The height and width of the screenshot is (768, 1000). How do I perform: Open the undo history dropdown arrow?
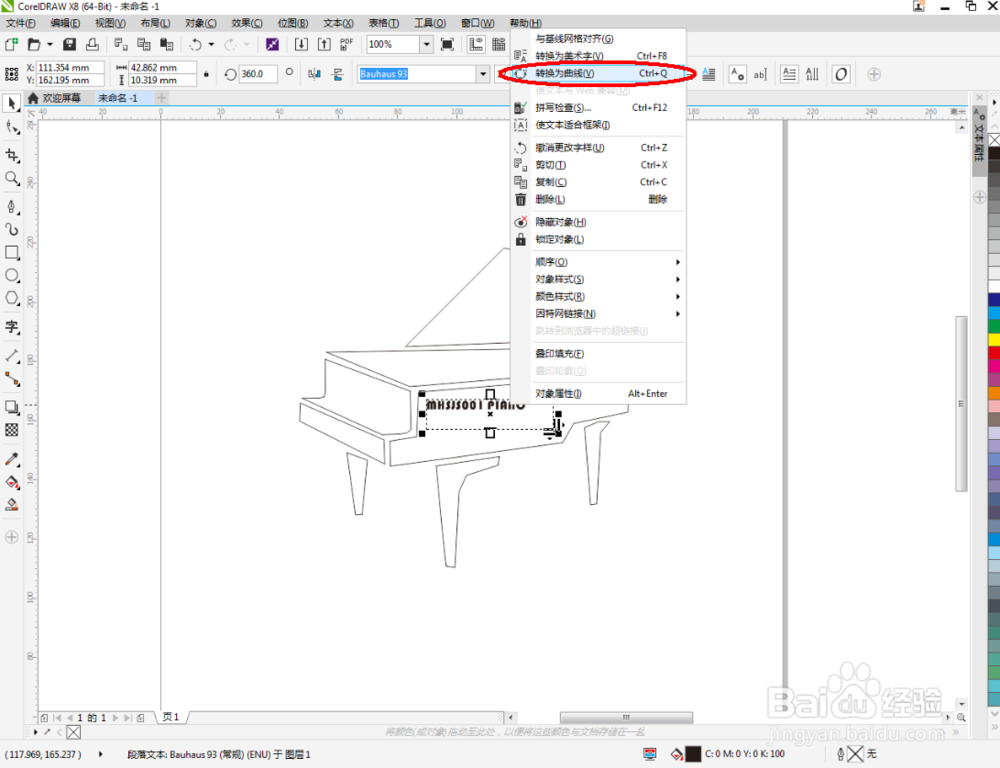(211, 44)
